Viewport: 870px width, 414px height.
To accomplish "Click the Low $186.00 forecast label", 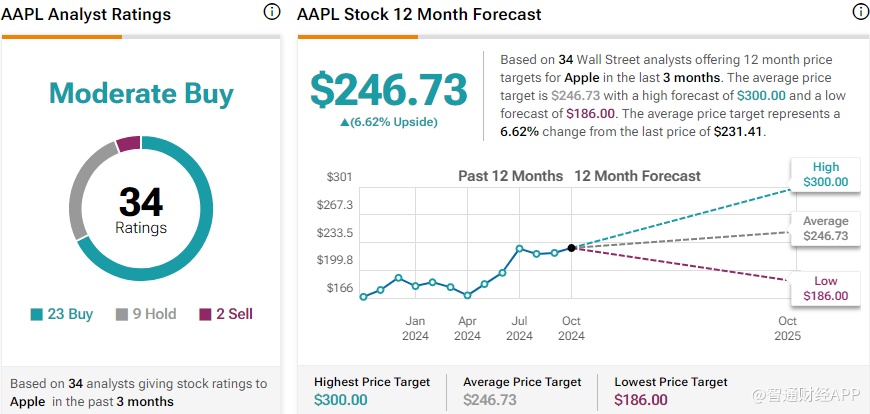I will pos(825,288).
